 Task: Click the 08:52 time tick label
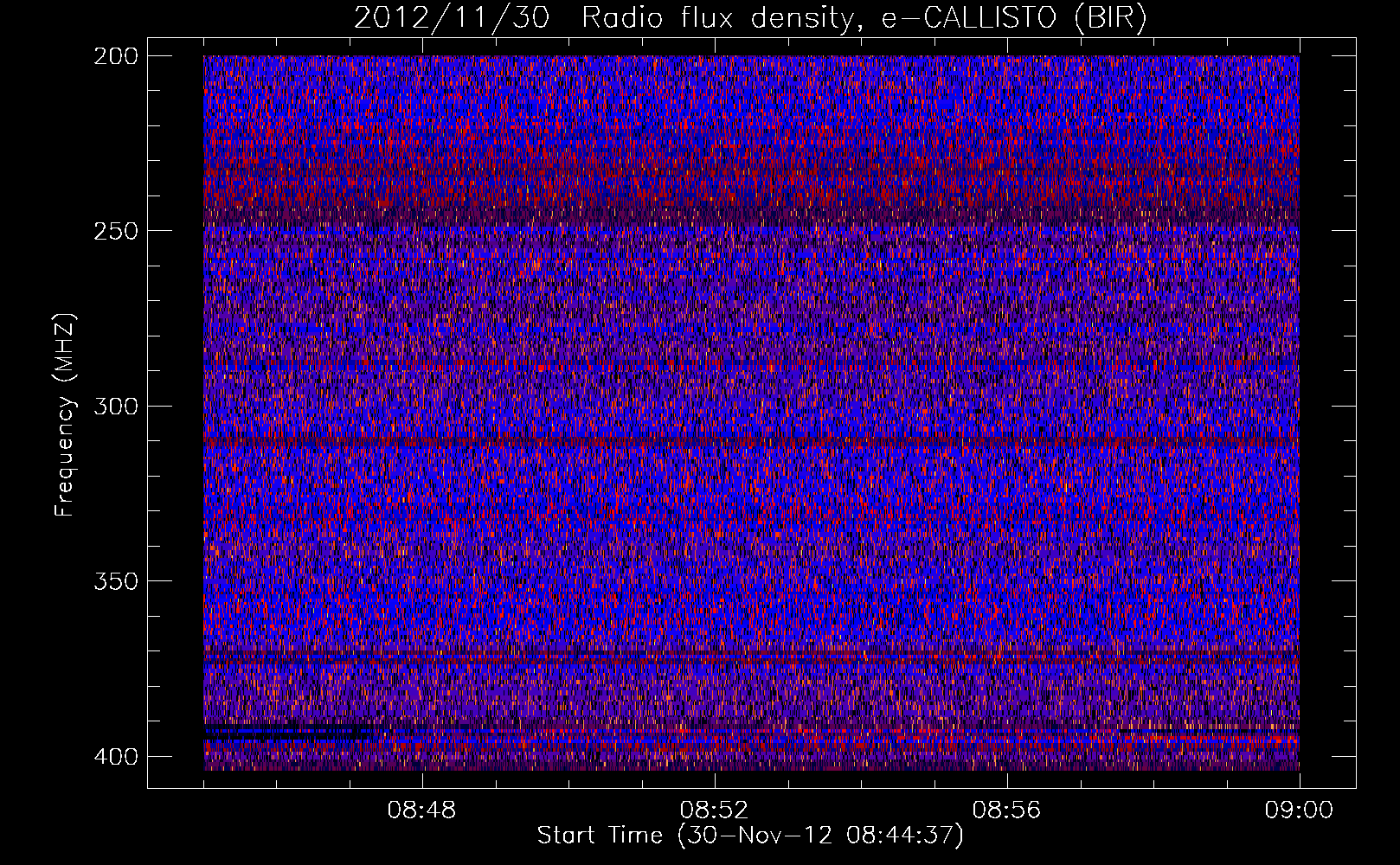pos(715,811)
